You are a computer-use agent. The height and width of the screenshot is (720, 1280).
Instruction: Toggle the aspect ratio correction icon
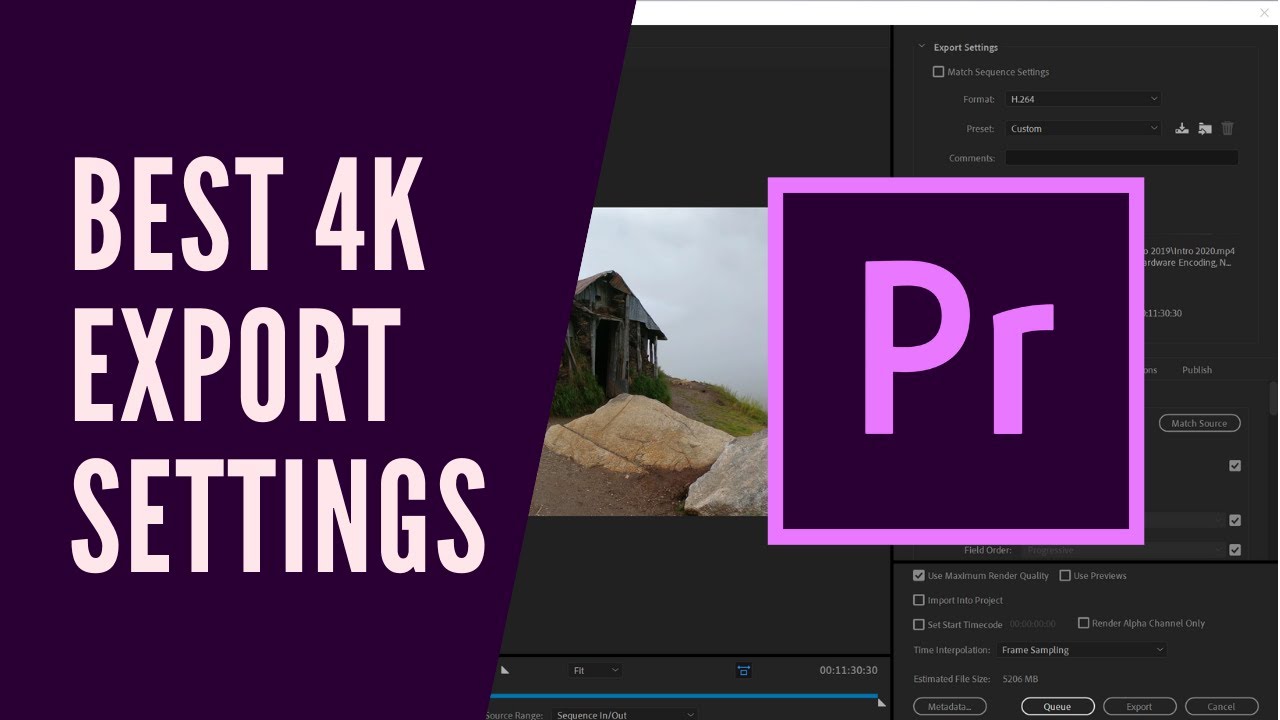tap(743, 670)
